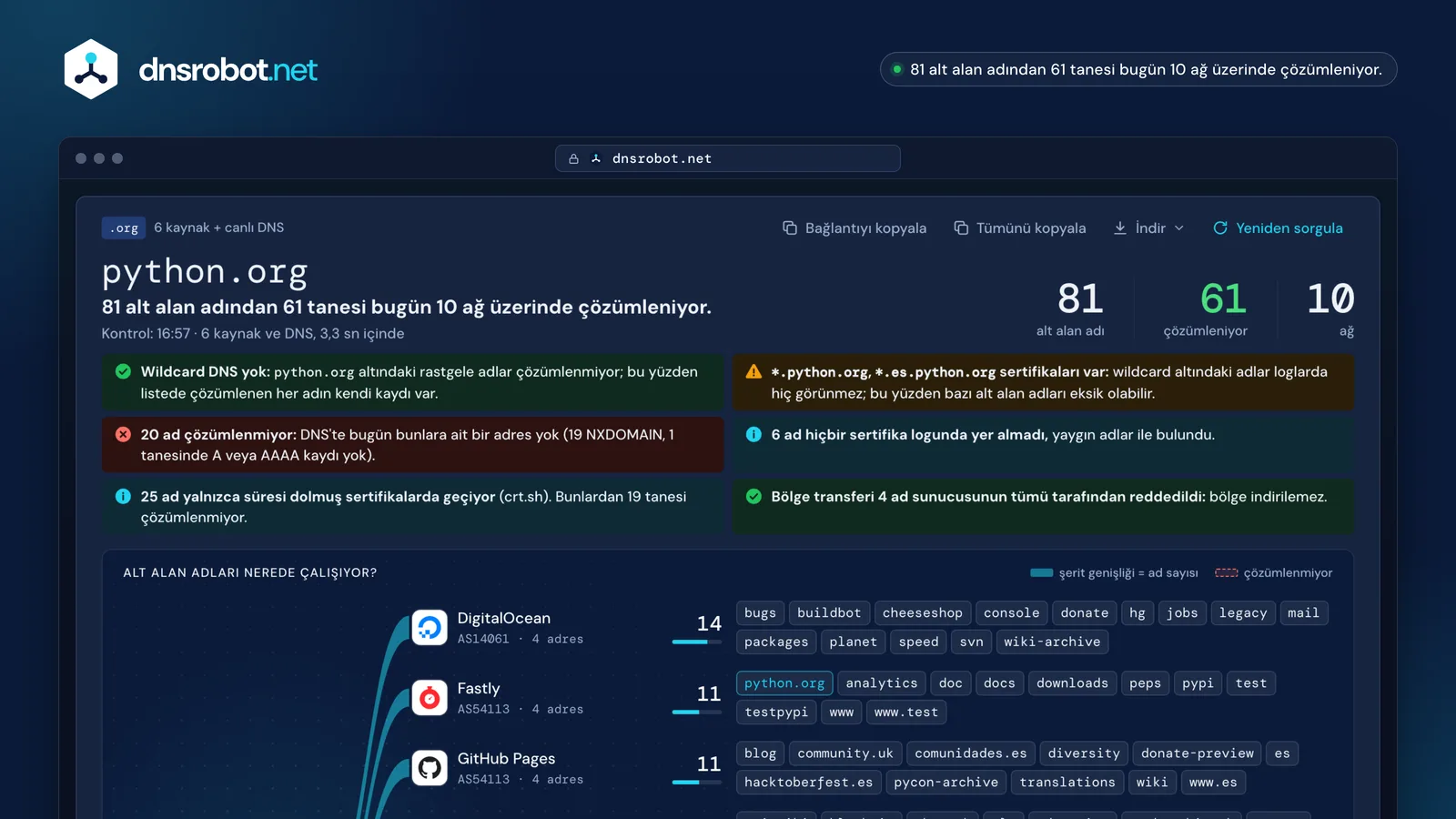1456x819 pixels.
Task: Click green check icon on Wildcard DNS notice
Action: [123, 371]
